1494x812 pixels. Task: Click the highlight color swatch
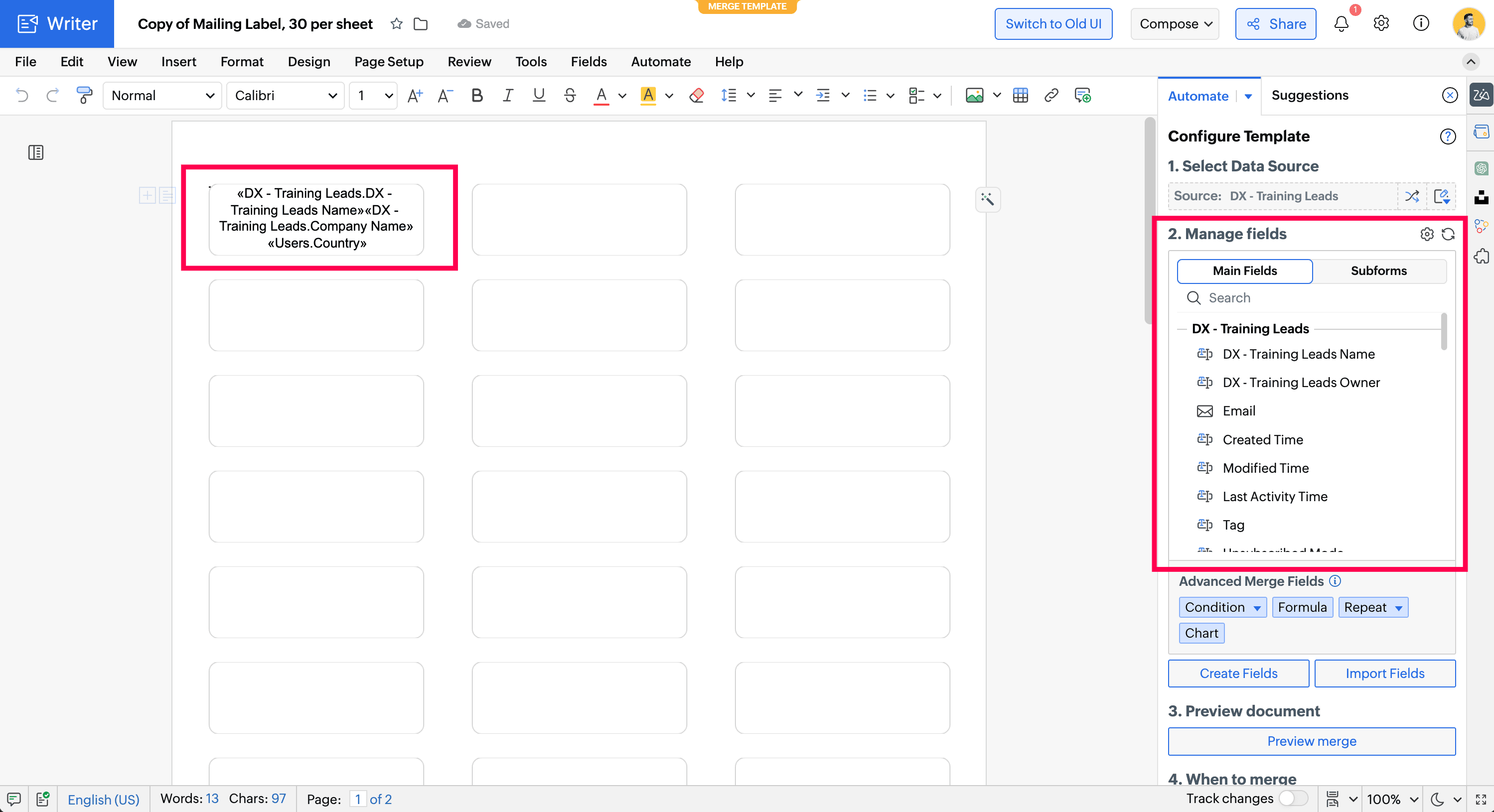648,95
